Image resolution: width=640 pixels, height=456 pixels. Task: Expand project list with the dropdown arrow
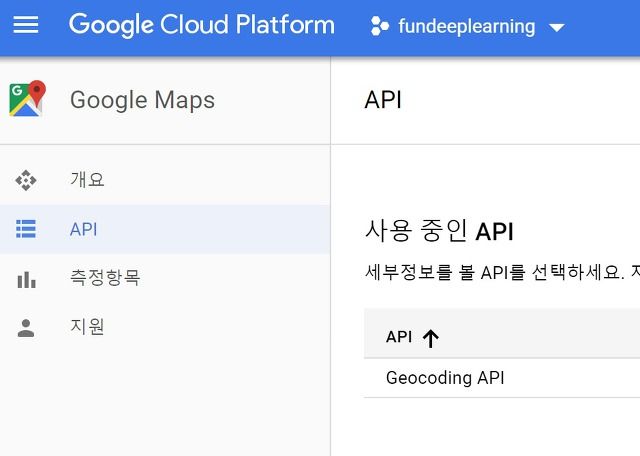pos(557,28)
